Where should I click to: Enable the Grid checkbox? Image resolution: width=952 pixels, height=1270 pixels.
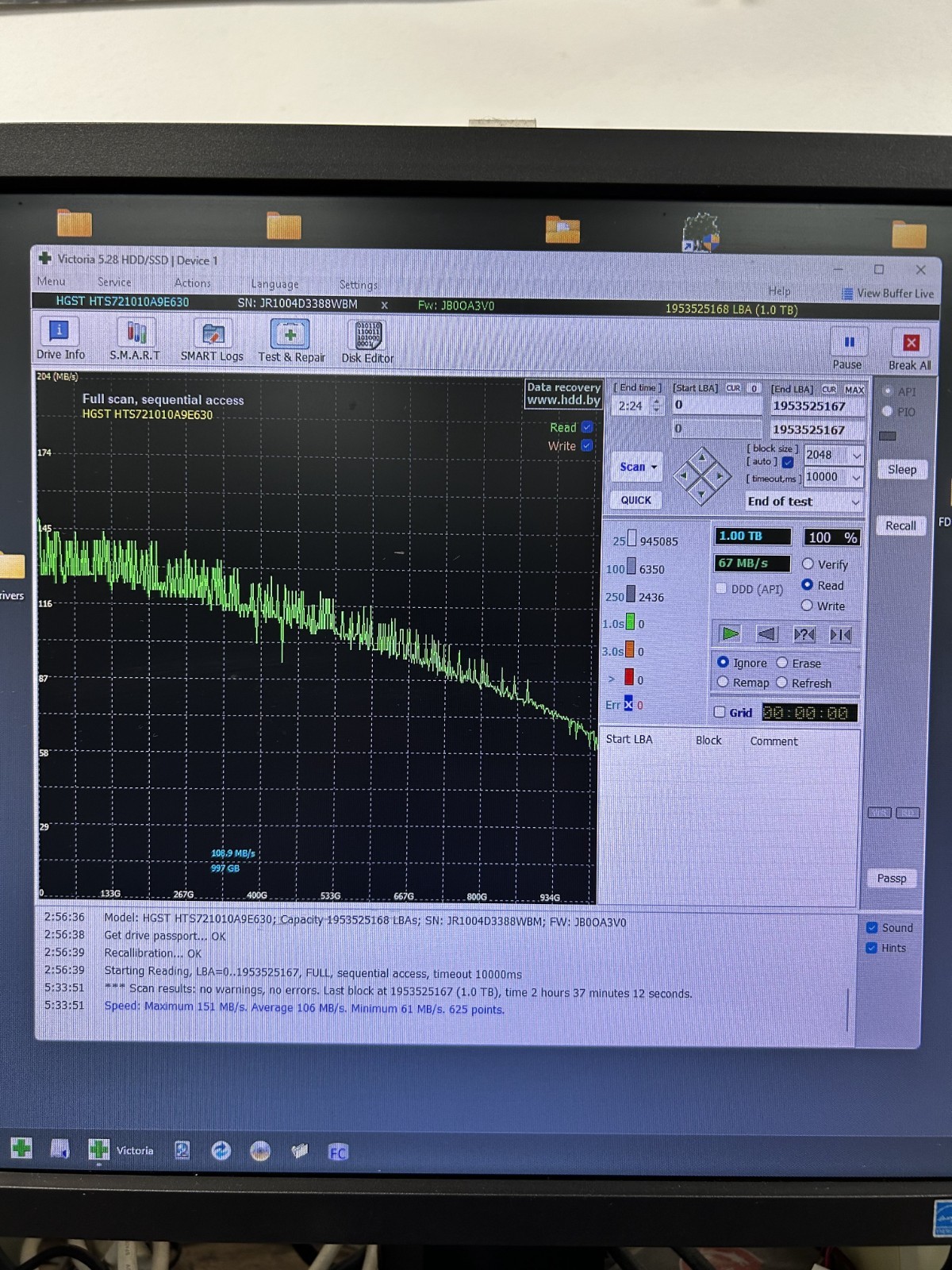click(x=720, y=712)
